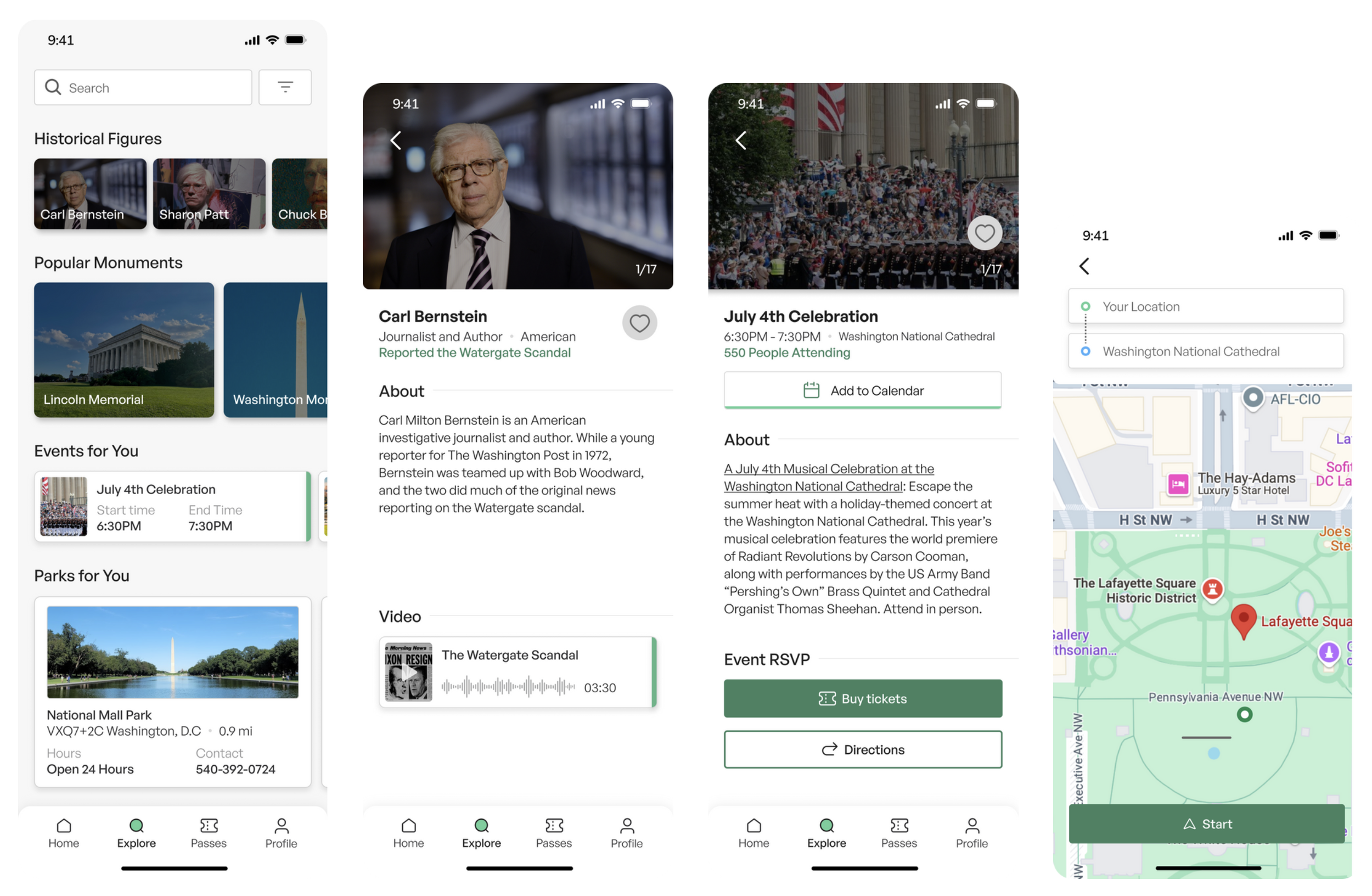Select Explore tab on the Carl Bernstein screen
This screenshot has height=896, width=1372.
pyautogui.click(x=481, y=833)
